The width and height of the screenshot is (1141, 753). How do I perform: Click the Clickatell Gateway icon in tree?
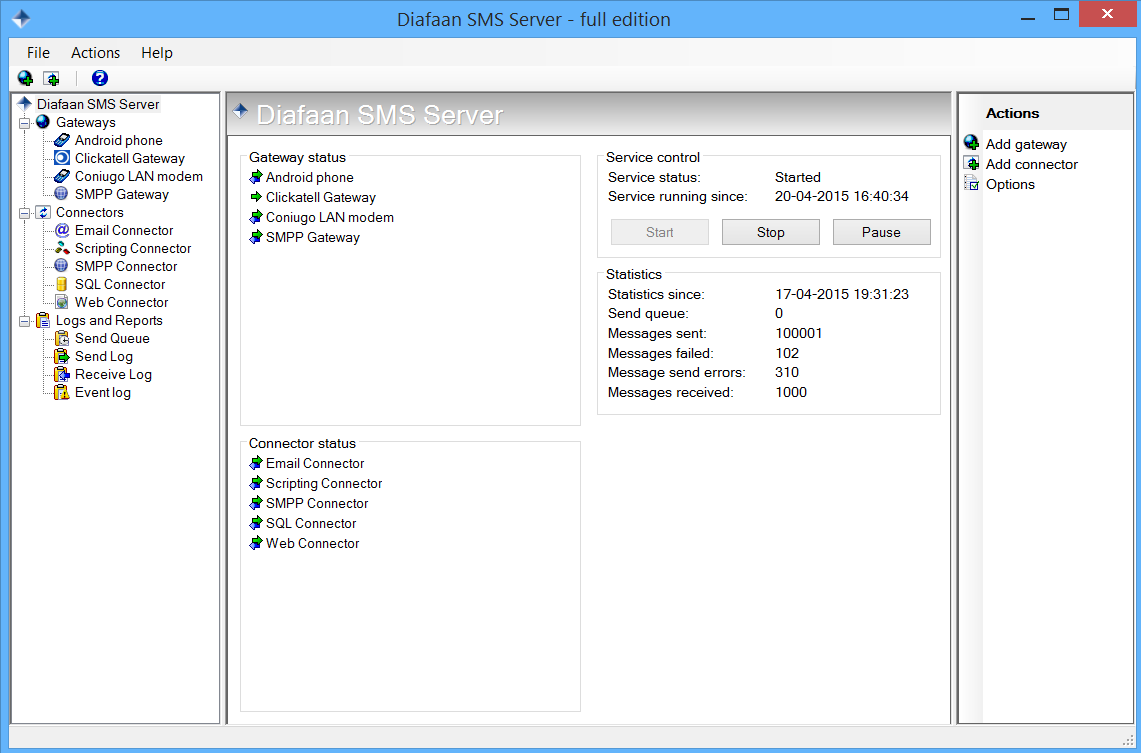[x=62, y=158]
